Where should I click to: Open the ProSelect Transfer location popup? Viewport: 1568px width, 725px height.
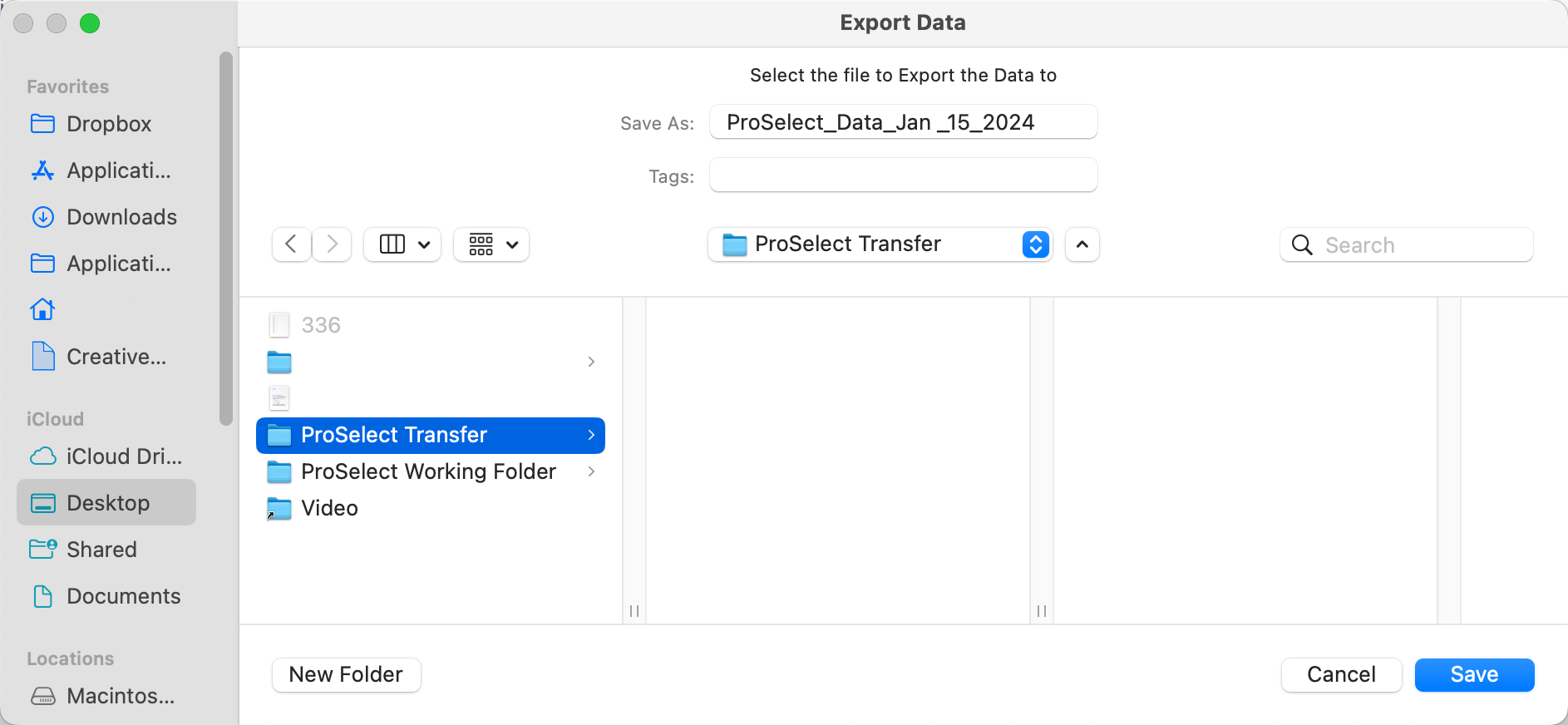pos(880,244)
